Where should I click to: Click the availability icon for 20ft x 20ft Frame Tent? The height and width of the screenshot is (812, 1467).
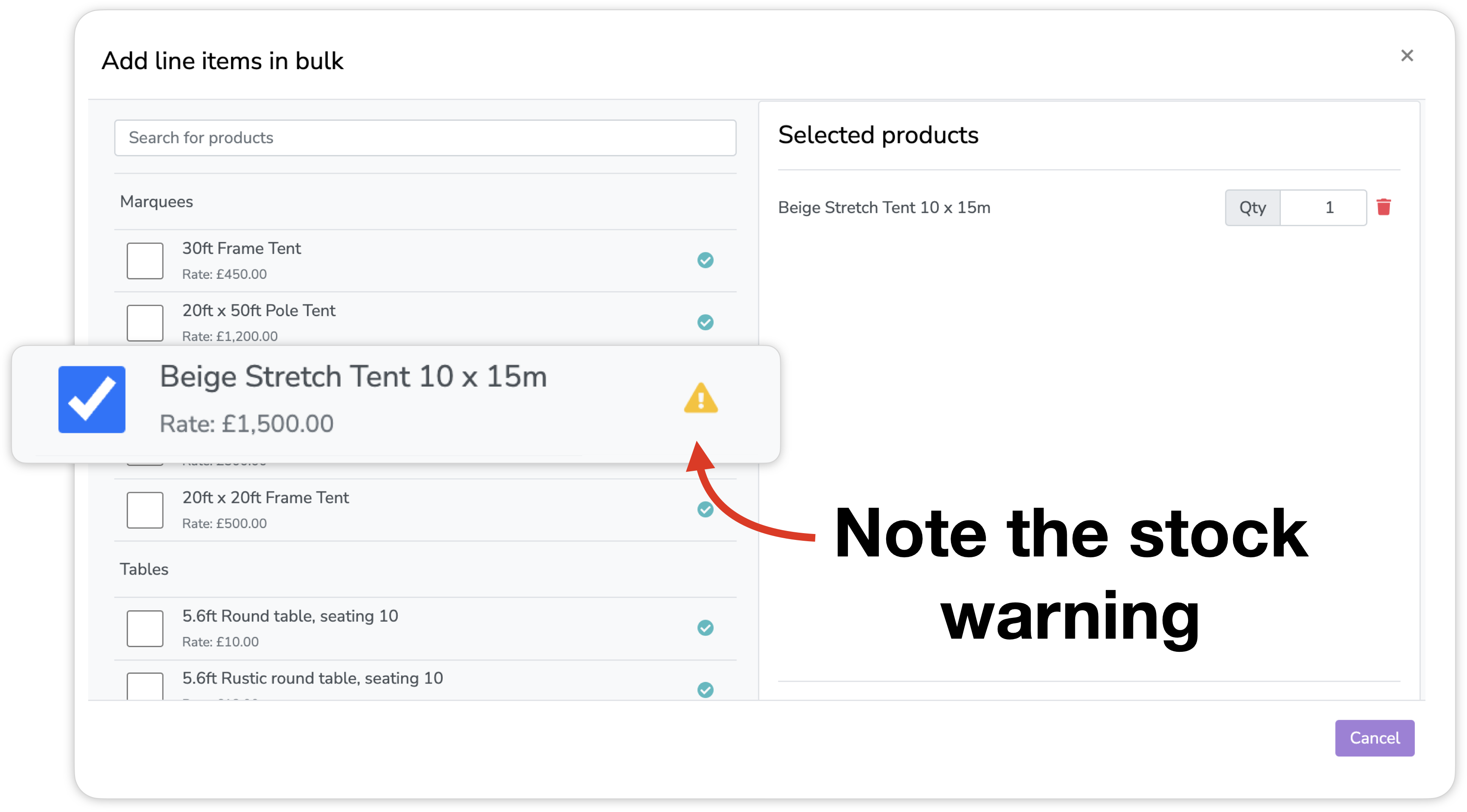pyautogui.click(x=706, y=509)
